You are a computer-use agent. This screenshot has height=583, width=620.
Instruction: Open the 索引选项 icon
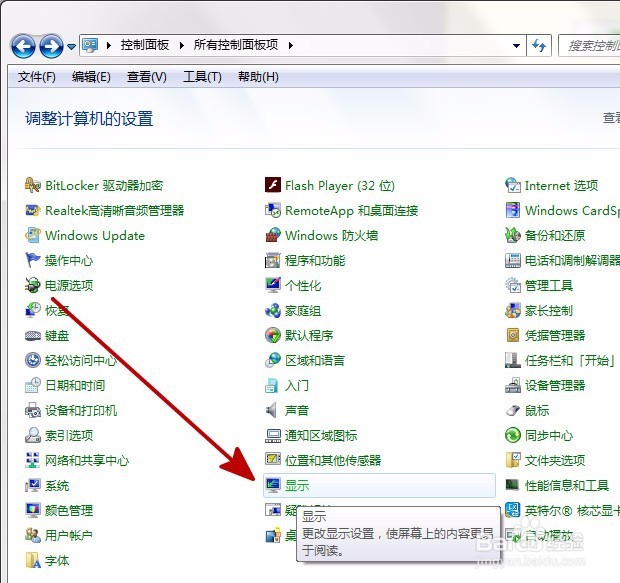[32, 435]
